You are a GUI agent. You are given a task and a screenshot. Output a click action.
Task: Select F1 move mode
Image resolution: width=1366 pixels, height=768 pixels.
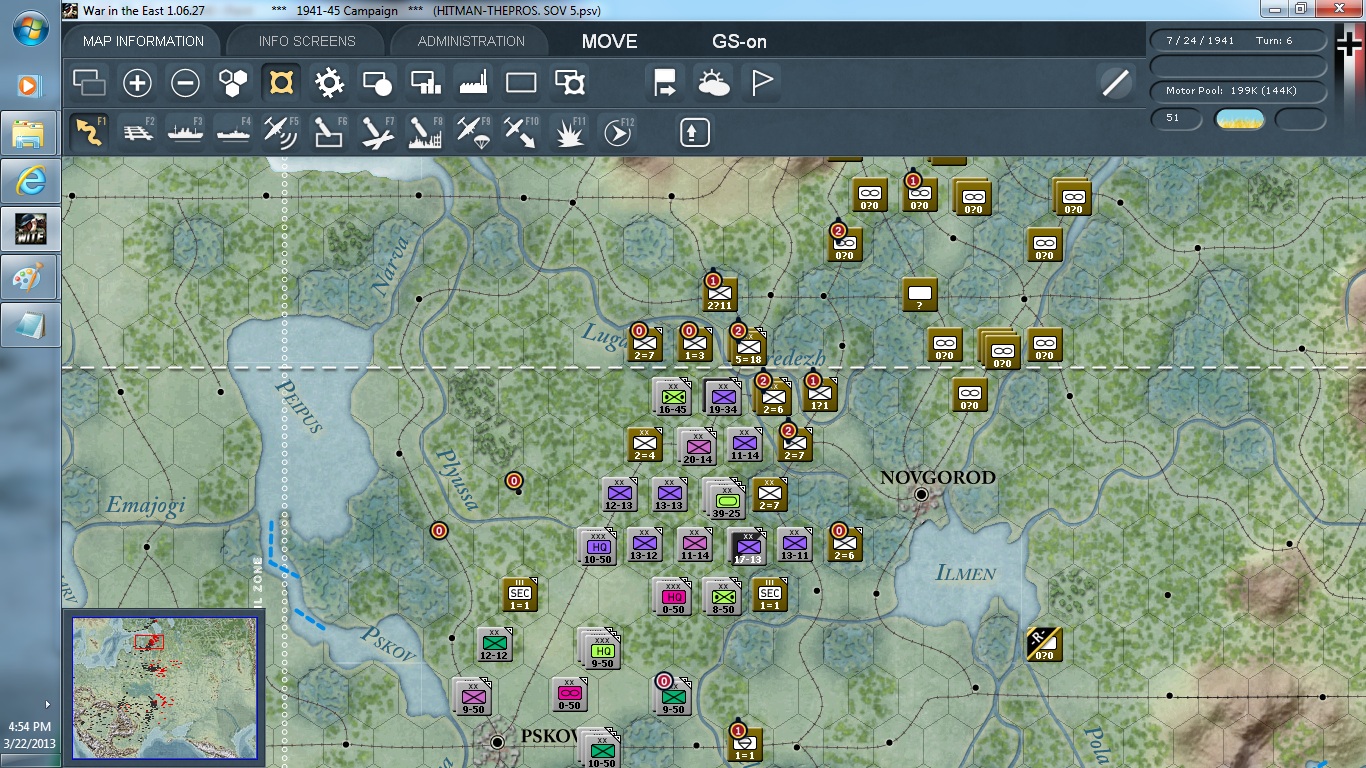[89, 132]
